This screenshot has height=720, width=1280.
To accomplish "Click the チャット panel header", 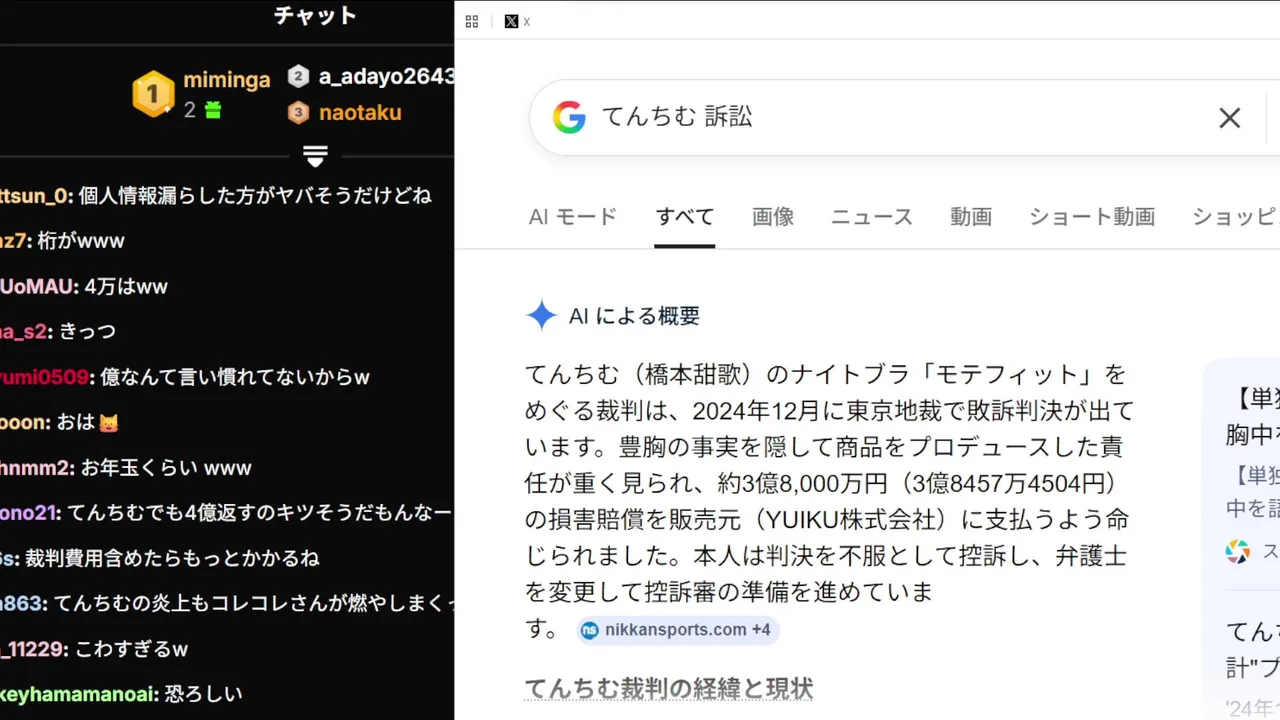I will point(315,16).
